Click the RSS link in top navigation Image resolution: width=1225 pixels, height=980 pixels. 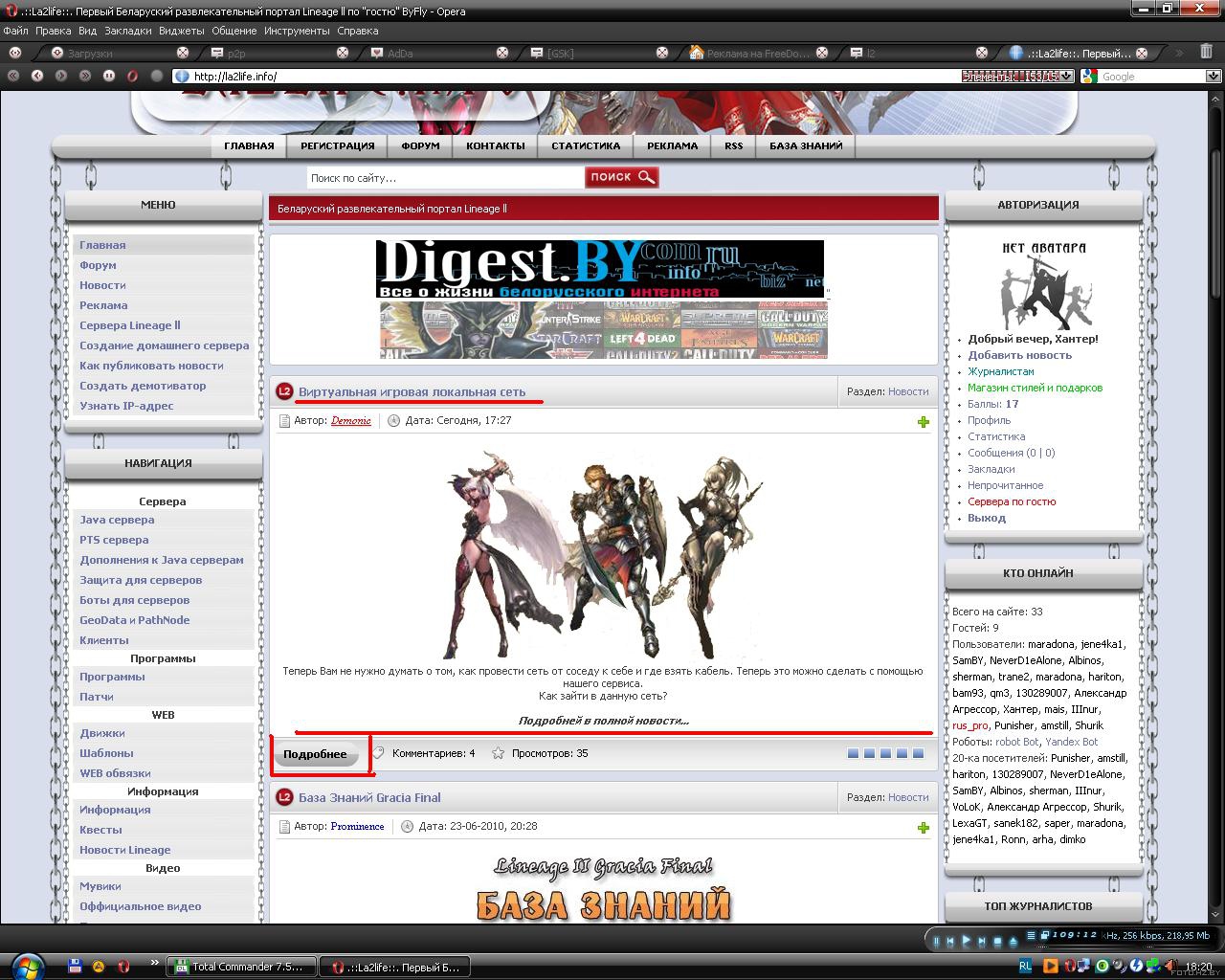733,145
